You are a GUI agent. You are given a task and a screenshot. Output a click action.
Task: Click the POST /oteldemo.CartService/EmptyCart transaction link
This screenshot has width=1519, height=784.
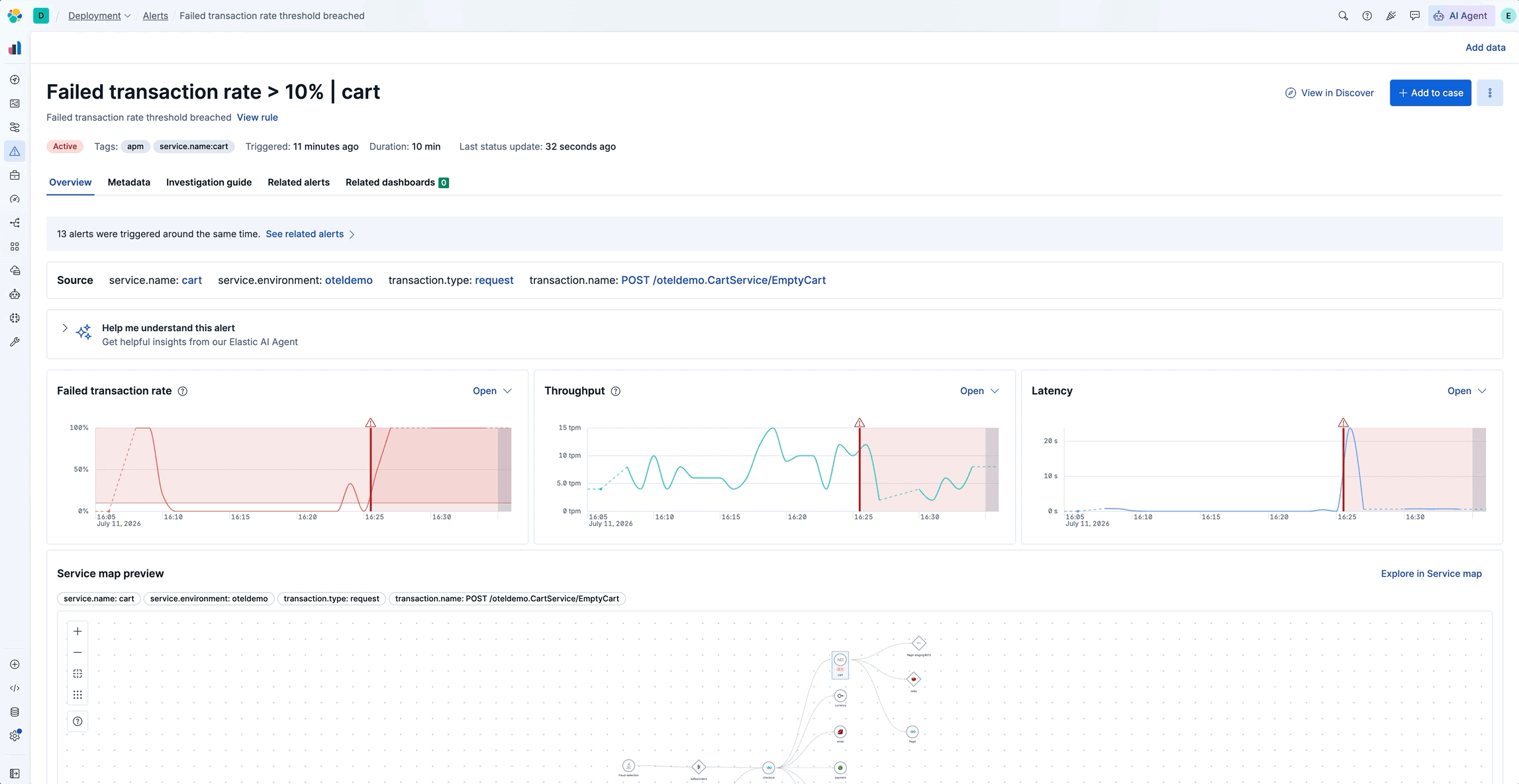(x=723, y=281)
